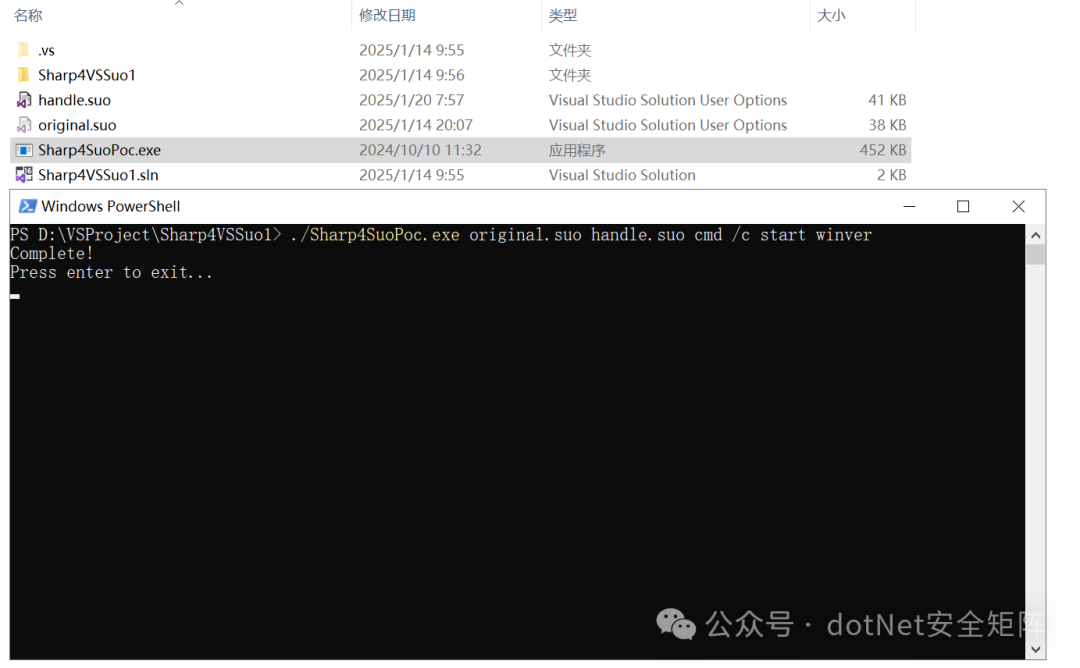The image size is (1080, 668).
Task: Click the 41 KB size cell
Action: coord(887,101)
